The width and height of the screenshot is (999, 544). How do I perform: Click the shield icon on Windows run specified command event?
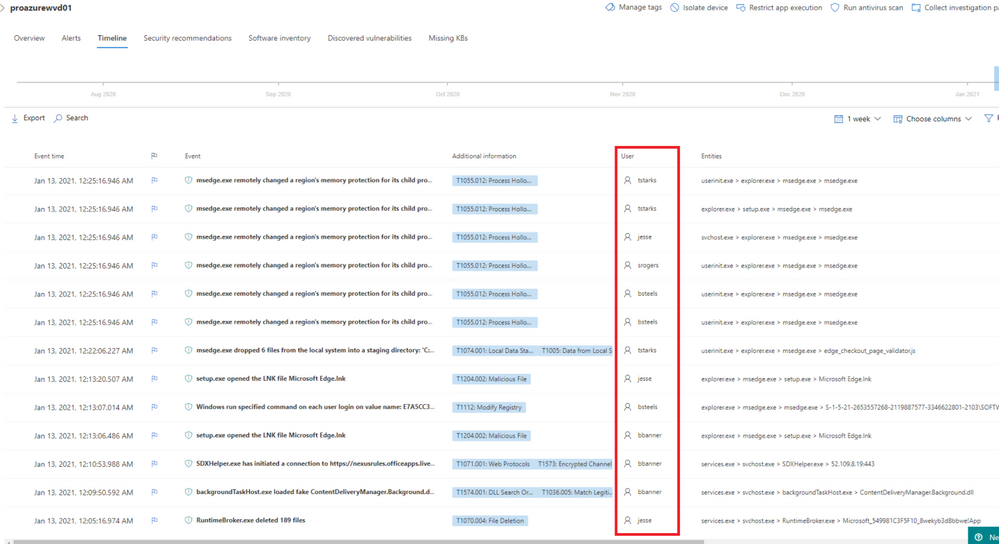(x=188, y=407)
